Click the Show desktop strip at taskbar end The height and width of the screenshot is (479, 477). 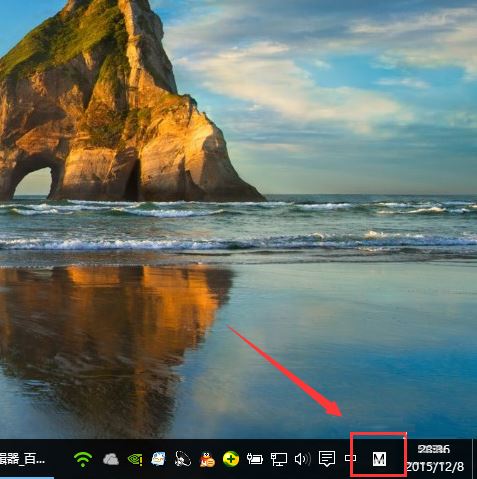(x=474, y=459)
